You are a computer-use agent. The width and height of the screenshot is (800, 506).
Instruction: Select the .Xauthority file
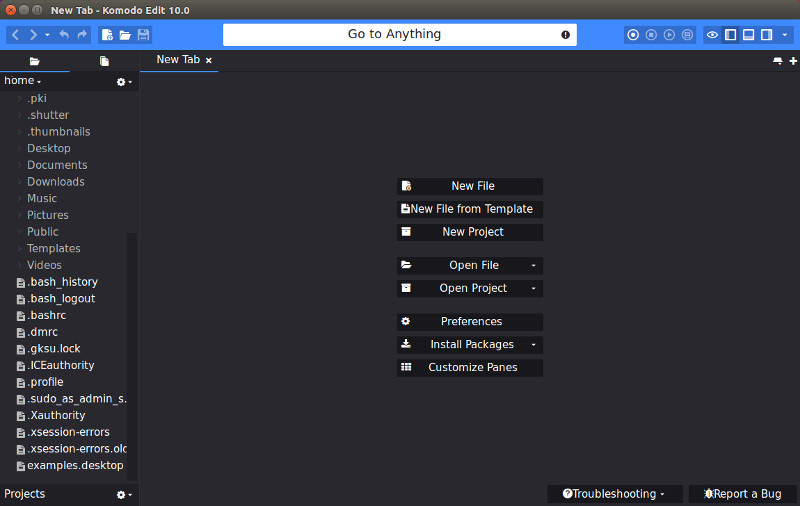click(56, 415)
